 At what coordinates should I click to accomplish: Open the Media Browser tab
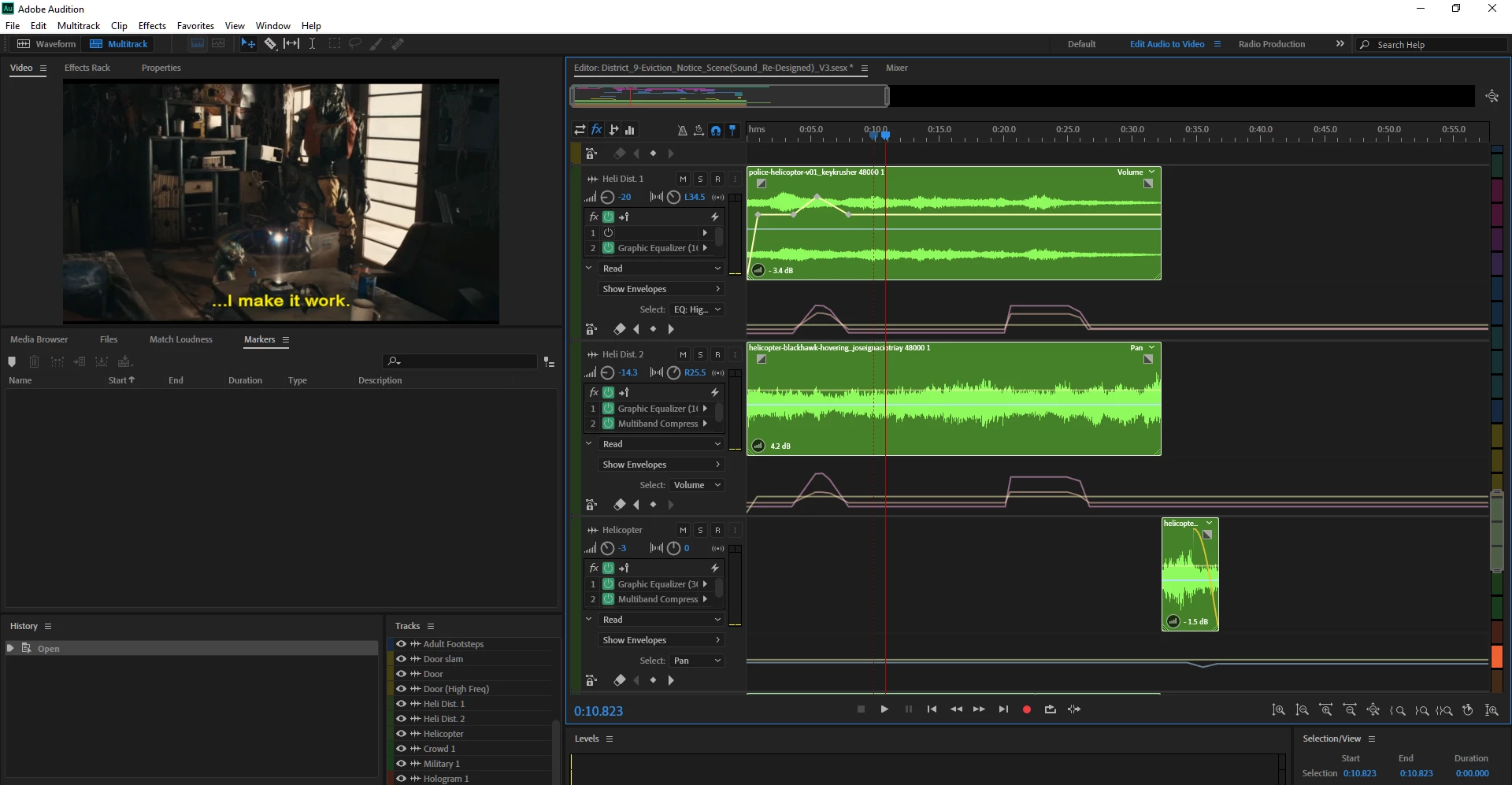pyautogui.click(x=39, y=339)
